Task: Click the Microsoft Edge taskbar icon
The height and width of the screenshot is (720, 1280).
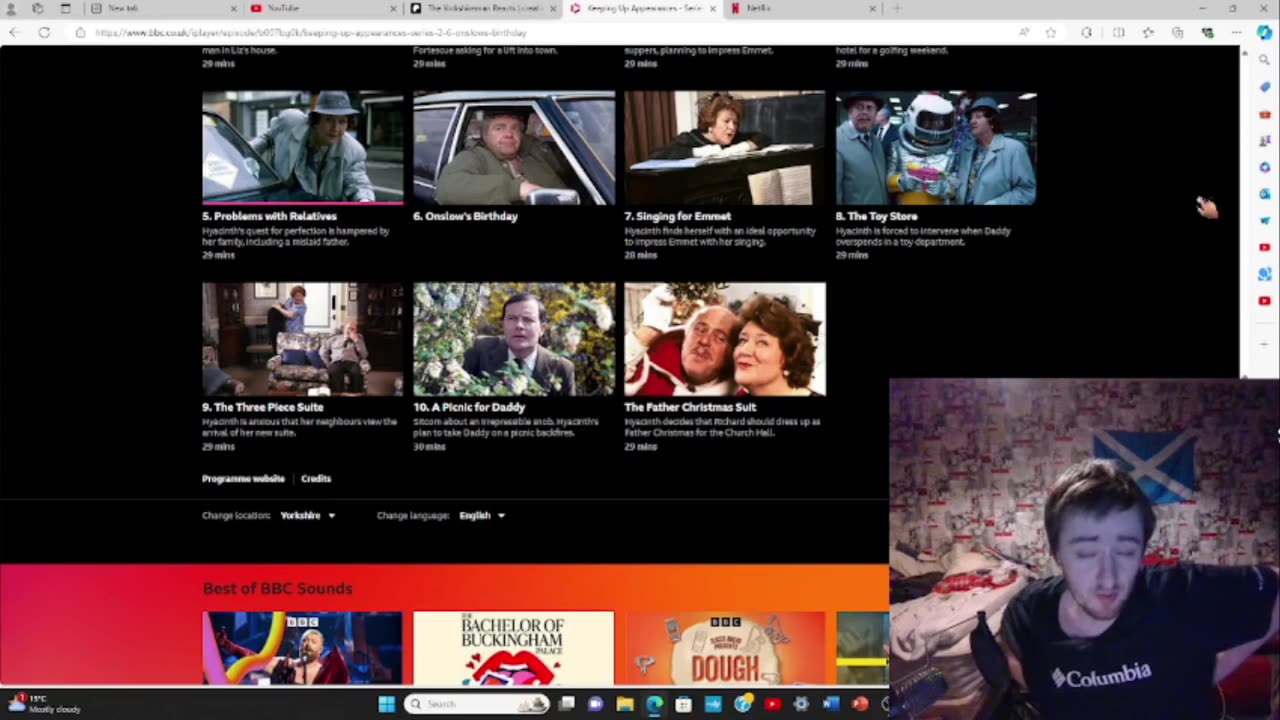Action: 654,704
